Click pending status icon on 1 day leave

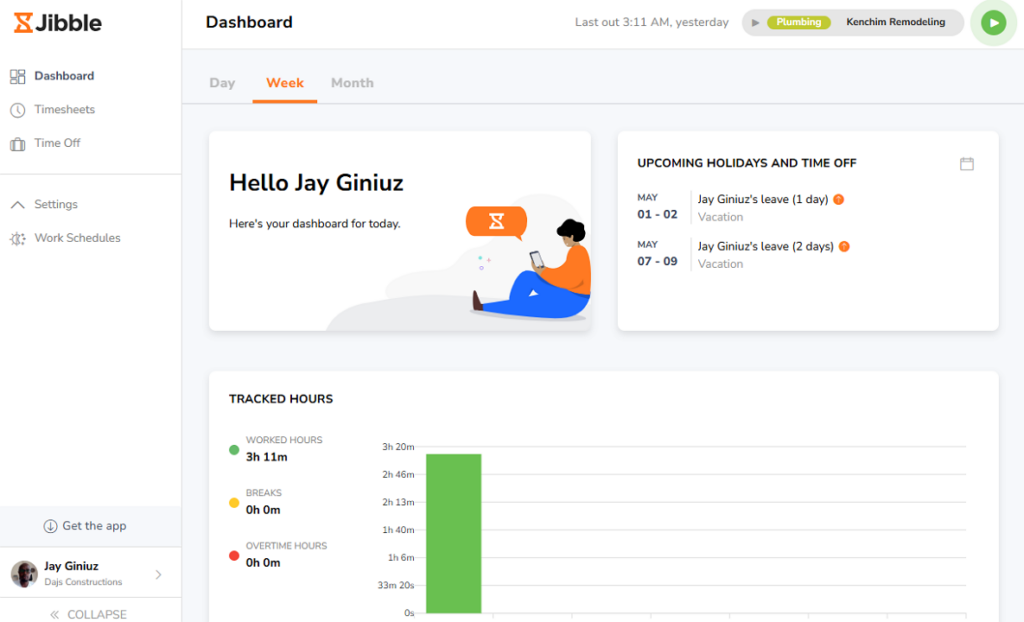[x=839, y=199]
